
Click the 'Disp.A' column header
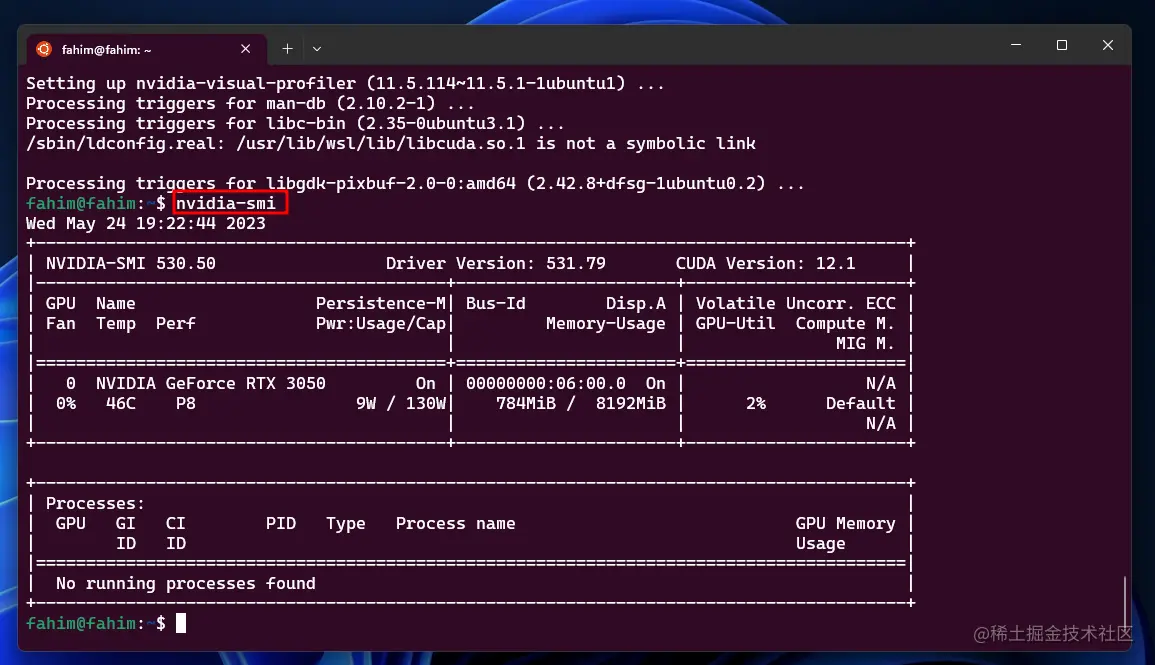[636, 303]
